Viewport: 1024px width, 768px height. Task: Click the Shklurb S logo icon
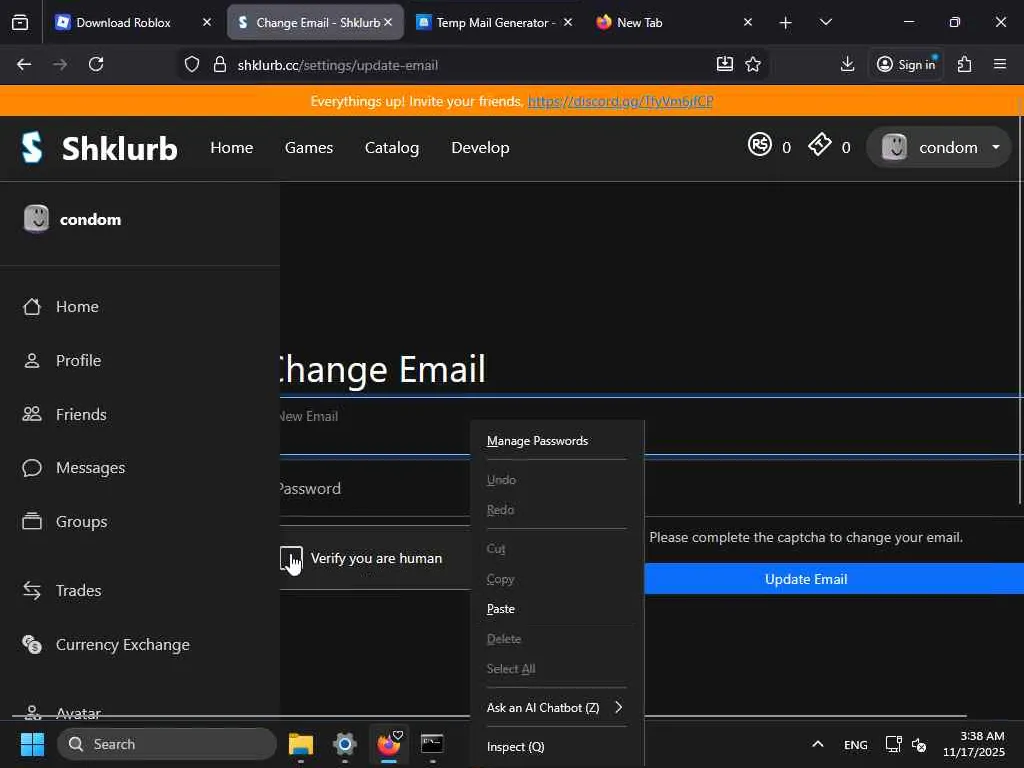32,148
